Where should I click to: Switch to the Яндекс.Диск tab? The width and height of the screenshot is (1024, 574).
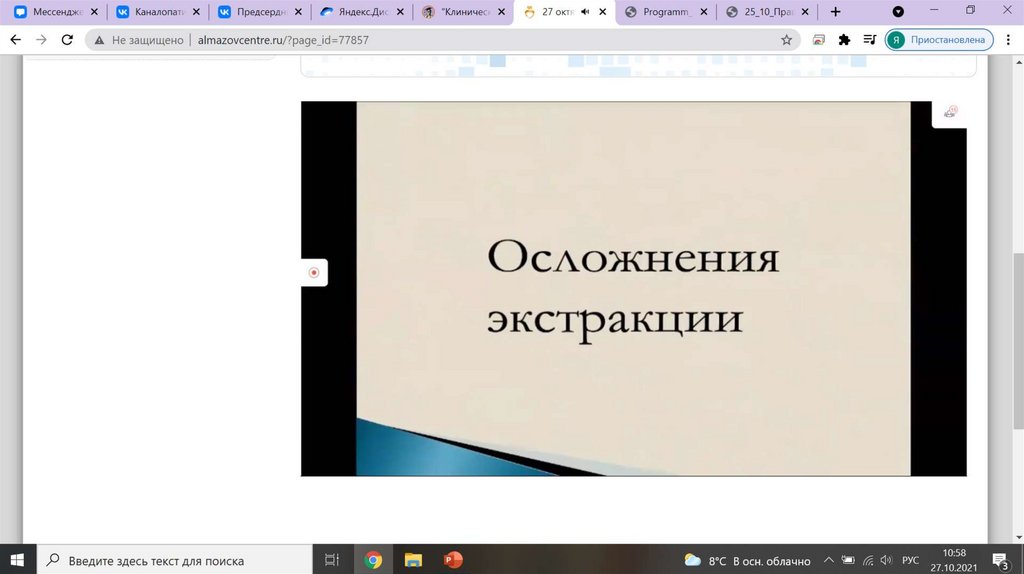355,12
